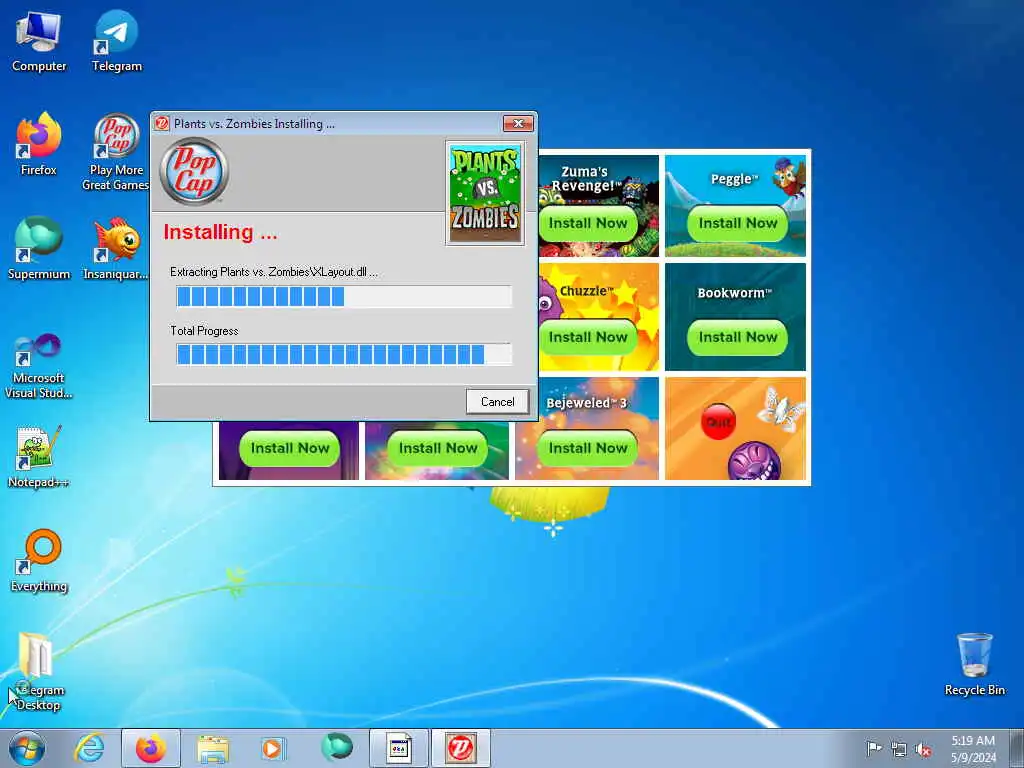Click the red Quit button
This screenshot has height=768, width=1024.
(x=718, y=422)
